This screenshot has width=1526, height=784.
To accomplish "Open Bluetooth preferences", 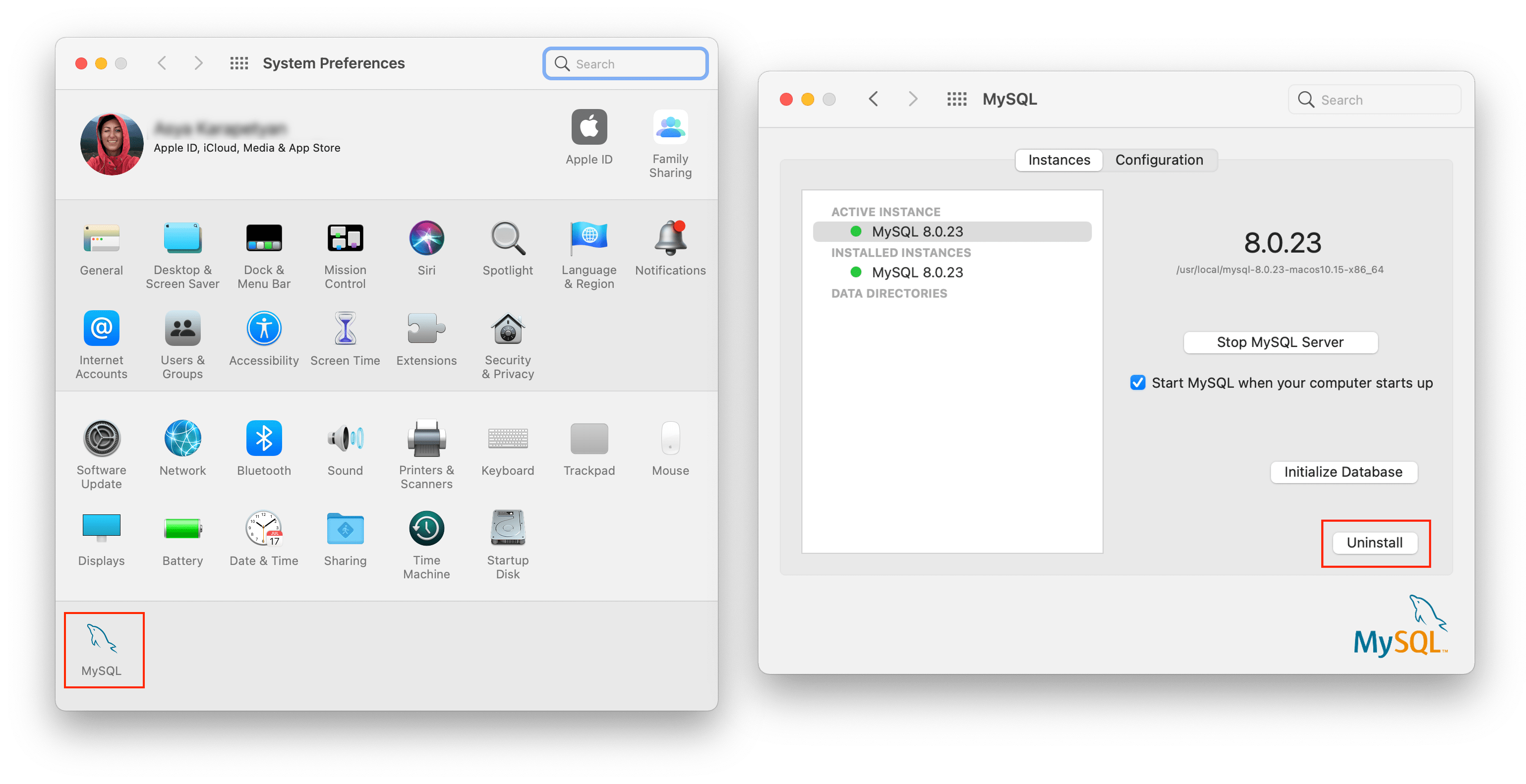I will click(264, 449).
